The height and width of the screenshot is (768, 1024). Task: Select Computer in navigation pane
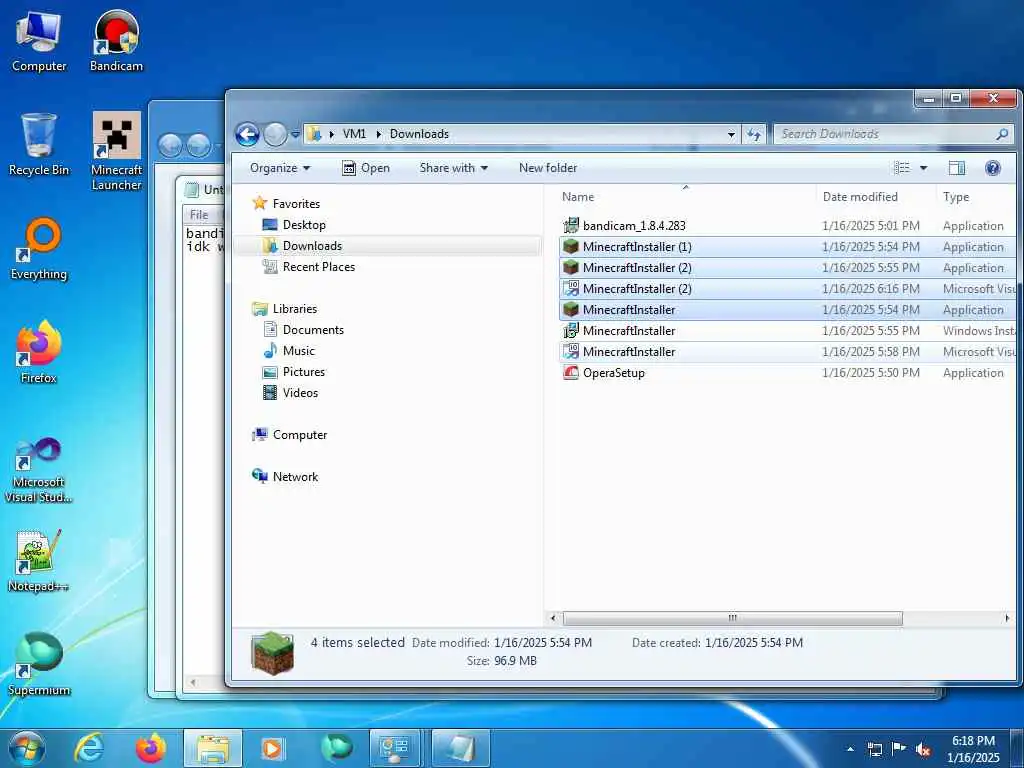pos(289,435)
